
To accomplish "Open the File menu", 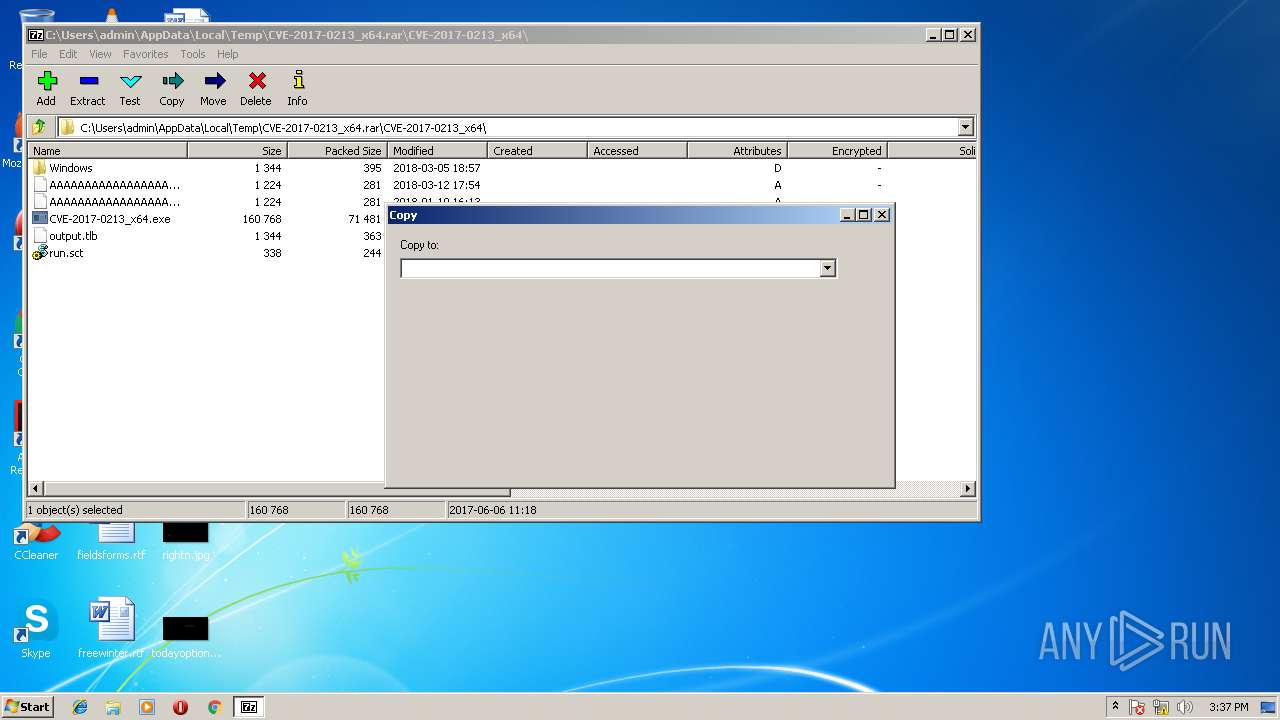I will click(39, 54).
